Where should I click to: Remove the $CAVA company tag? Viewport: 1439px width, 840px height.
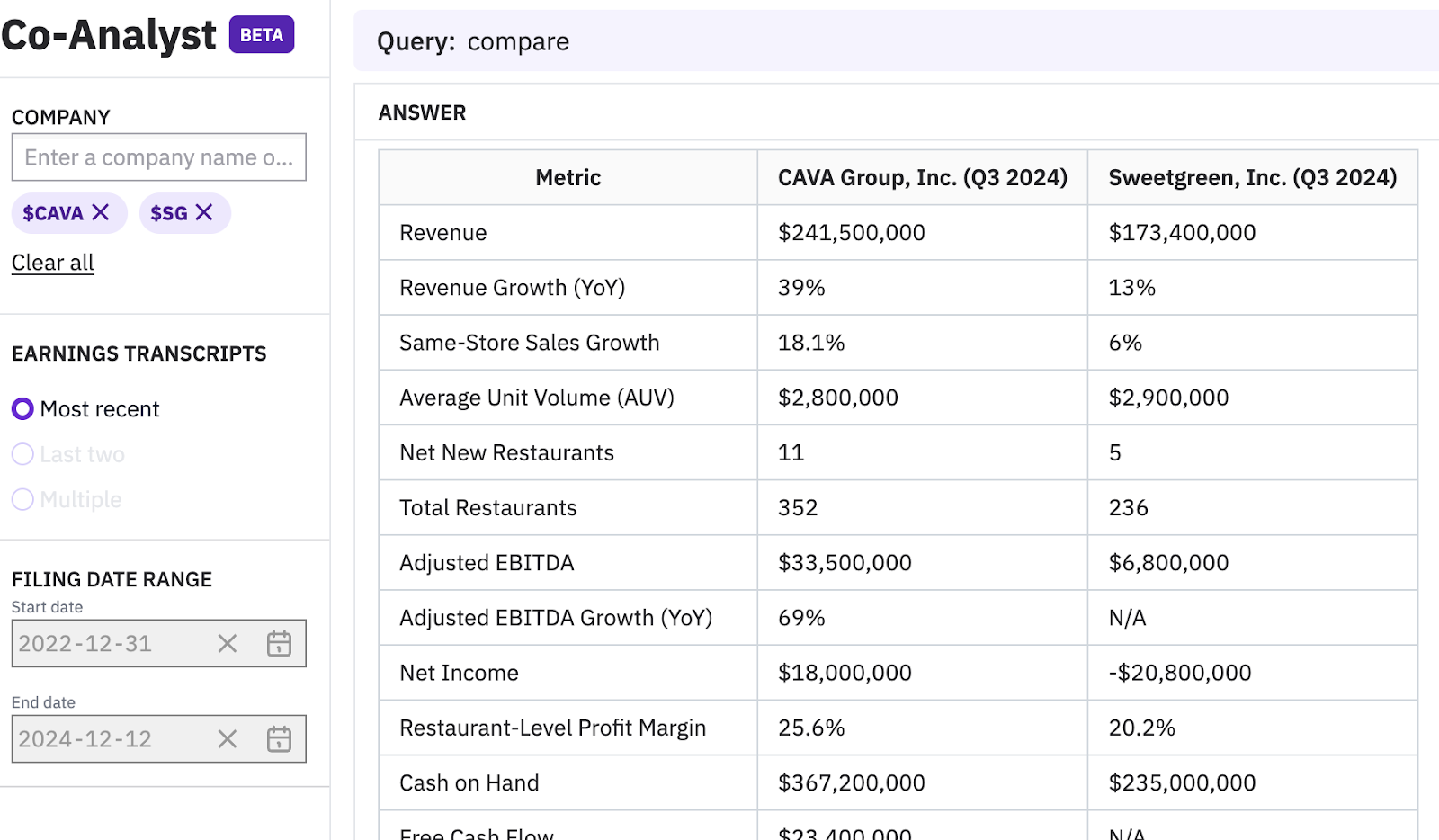point(101,212)
